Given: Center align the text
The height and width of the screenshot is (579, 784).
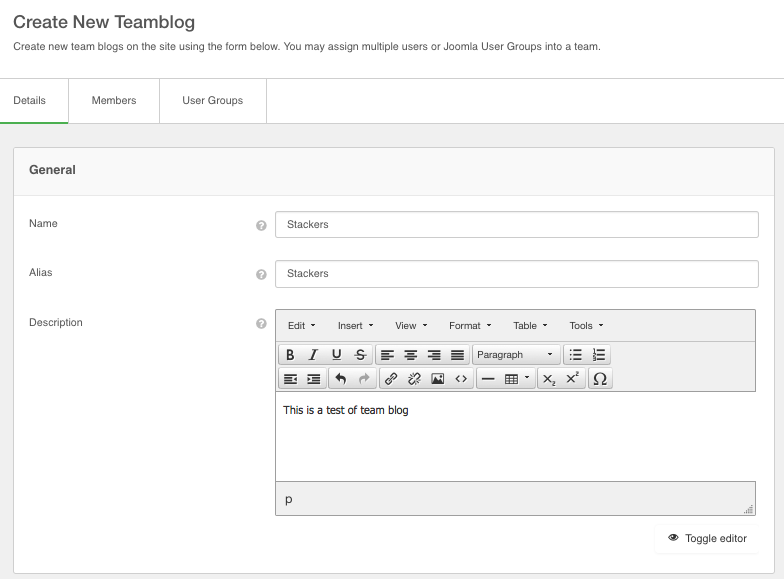Looking at the screenshot, I should tap(410, 354).
